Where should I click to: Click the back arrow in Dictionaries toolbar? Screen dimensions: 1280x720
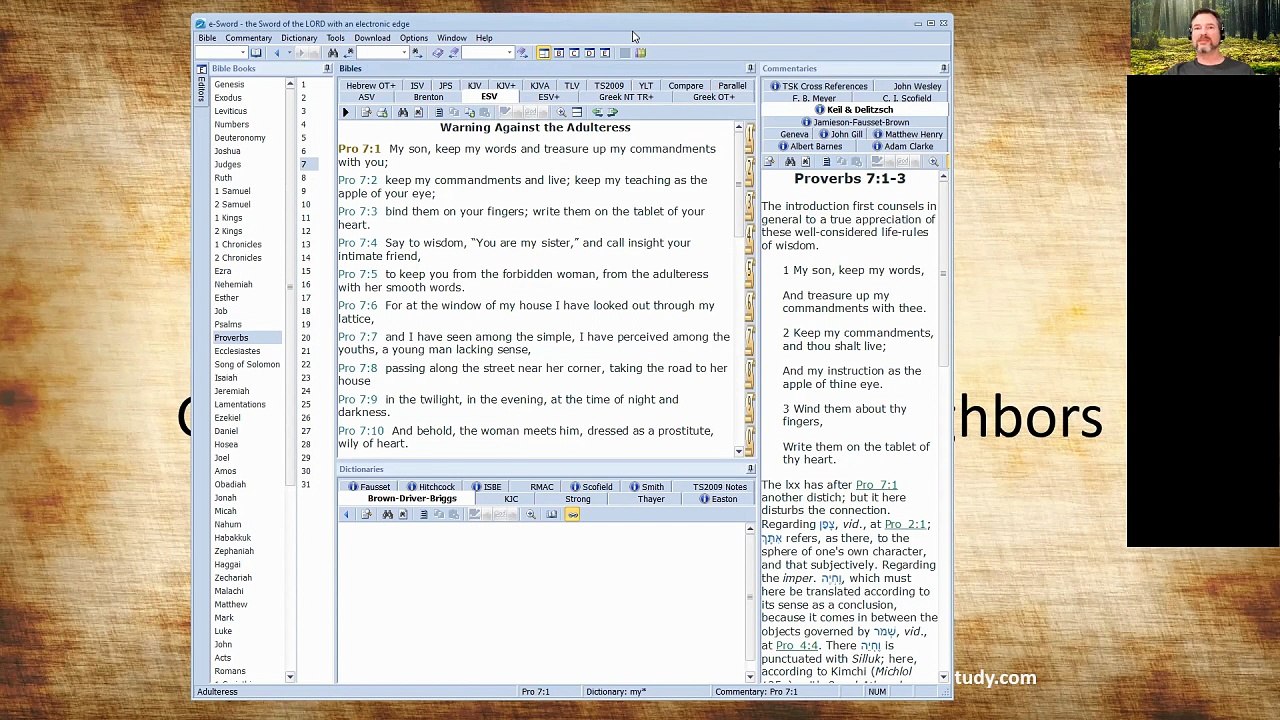coord(346,514)
